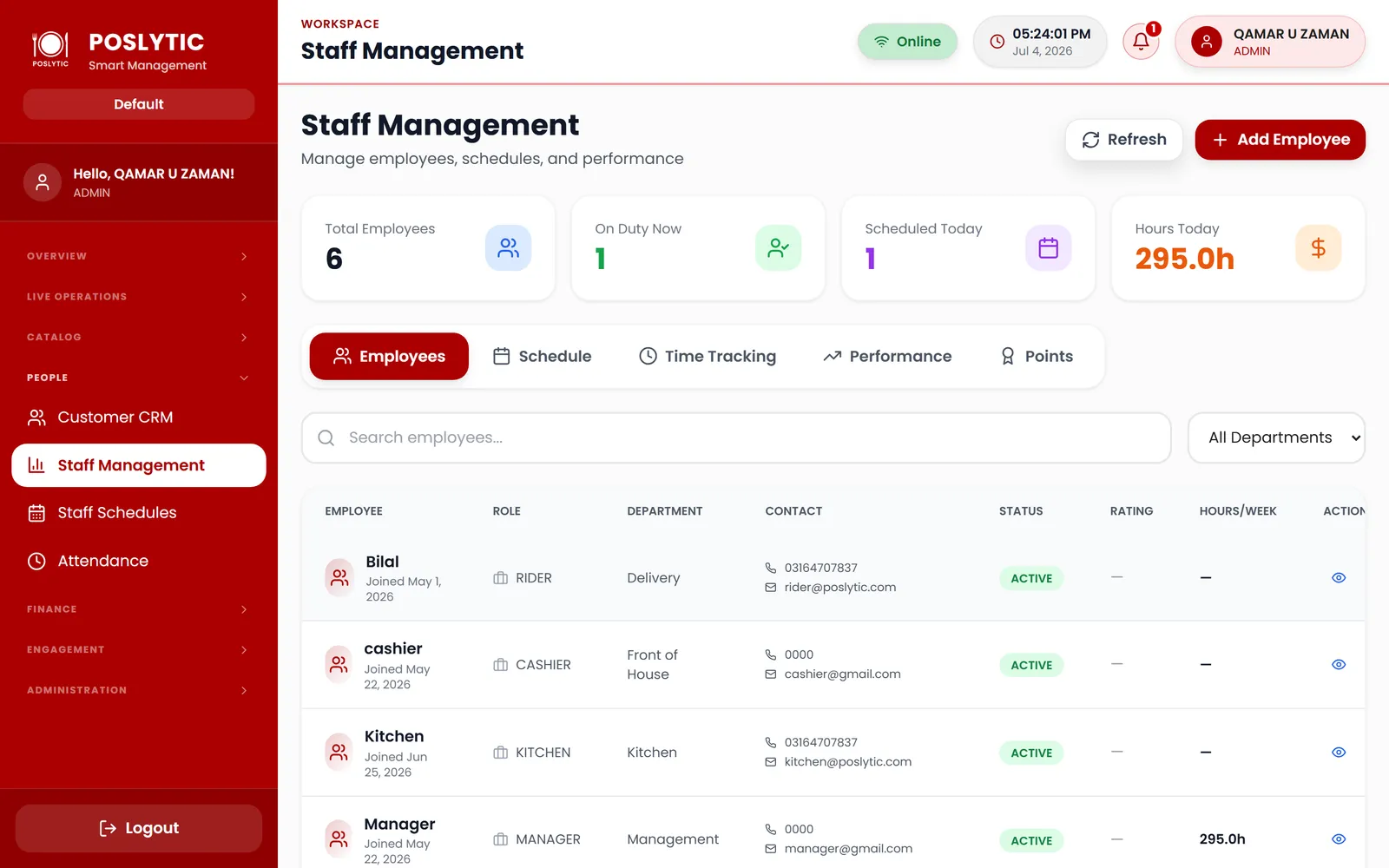Expand the FINANCE sidebar section

click(x=139, y=609)
